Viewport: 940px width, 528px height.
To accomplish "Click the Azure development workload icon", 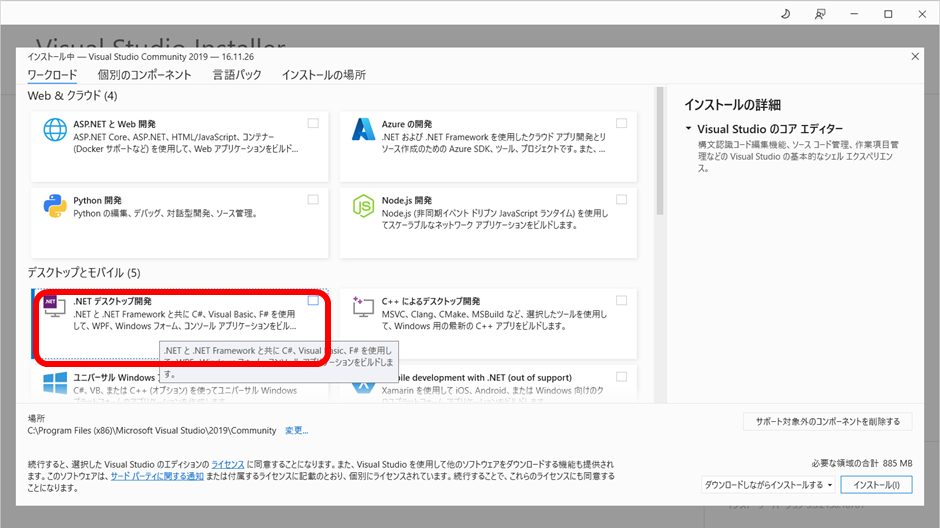I will [x=363, y=131].
